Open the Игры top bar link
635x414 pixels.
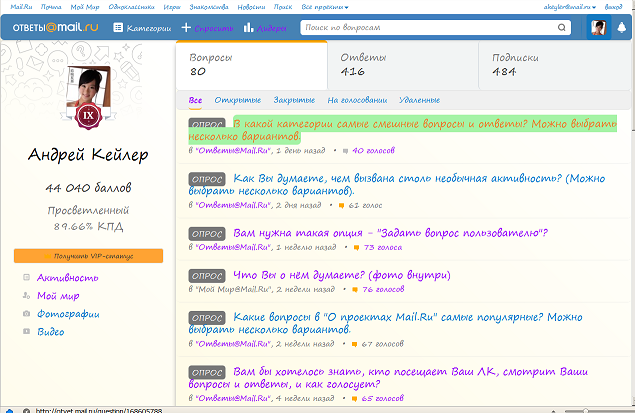point(172,7)
